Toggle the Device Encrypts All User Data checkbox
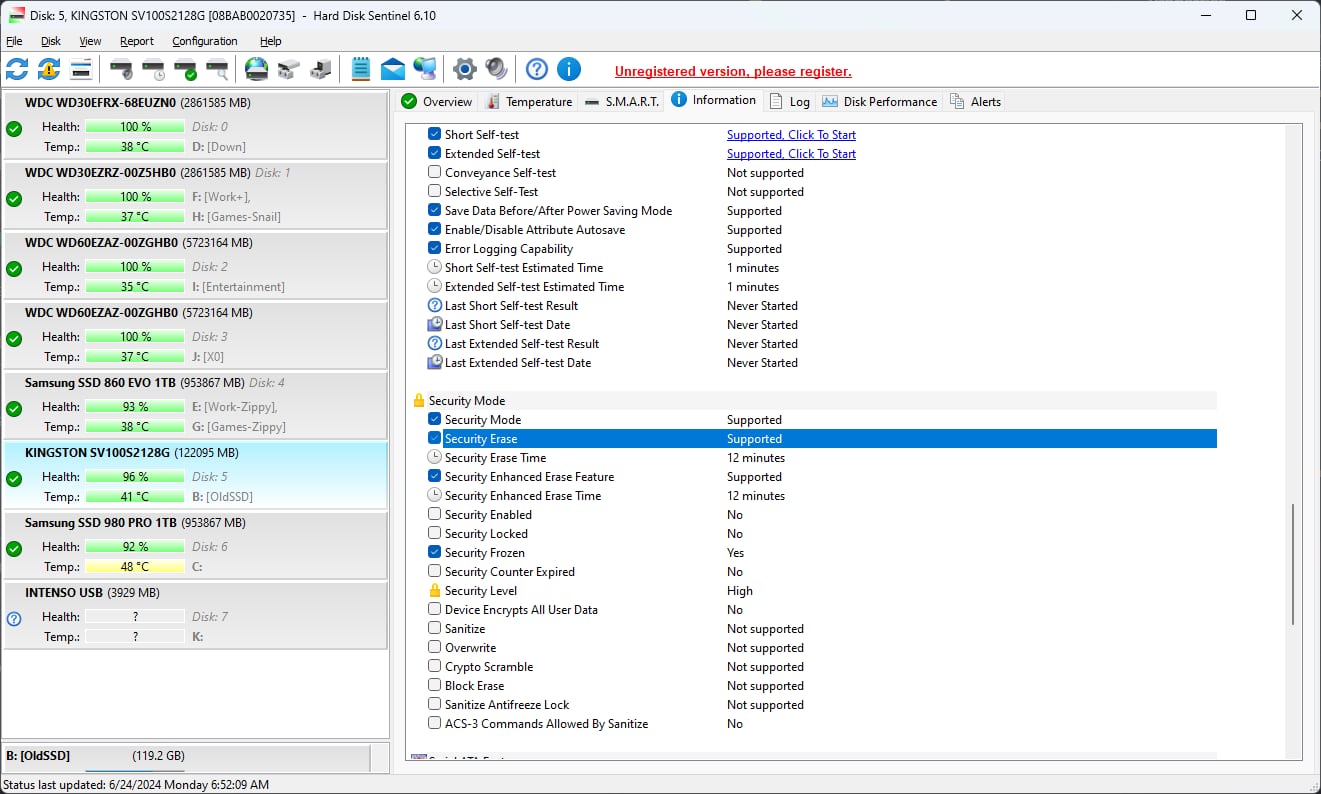Screen dimensions: 1321x794 click(x=434, y=610)
